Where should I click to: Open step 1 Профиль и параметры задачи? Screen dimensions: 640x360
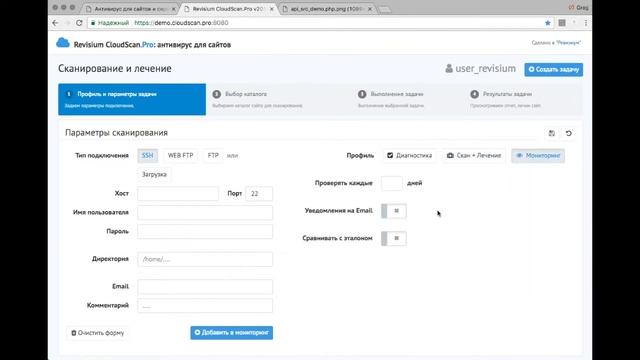(132, 99)
